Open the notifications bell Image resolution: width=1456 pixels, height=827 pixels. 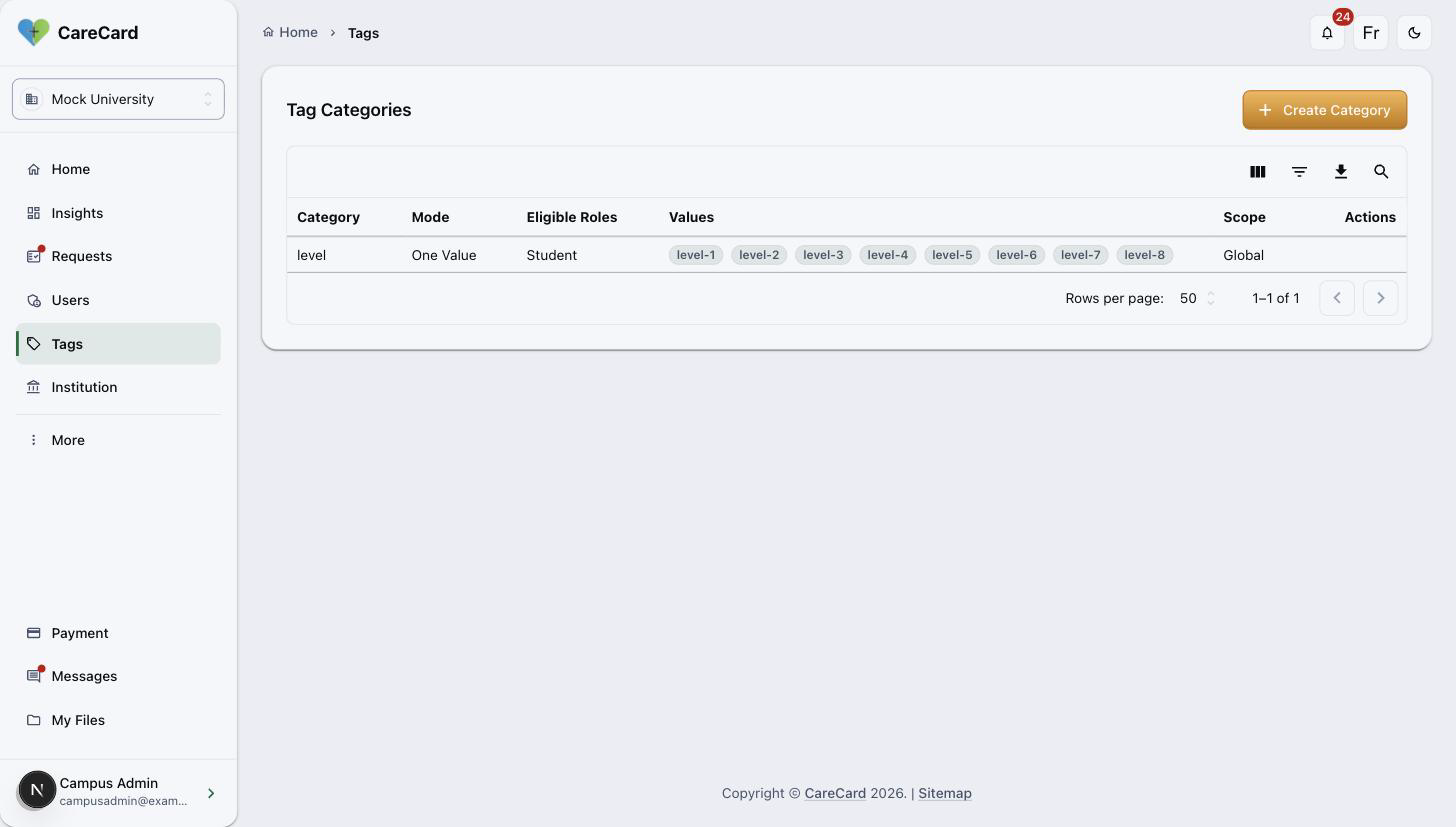pyautogui.click(x=1327, y=33)
